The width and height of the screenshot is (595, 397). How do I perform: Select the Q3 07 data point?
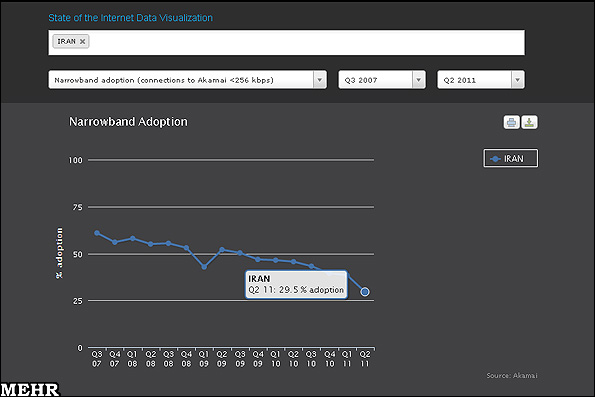click(x=97, y=233)
